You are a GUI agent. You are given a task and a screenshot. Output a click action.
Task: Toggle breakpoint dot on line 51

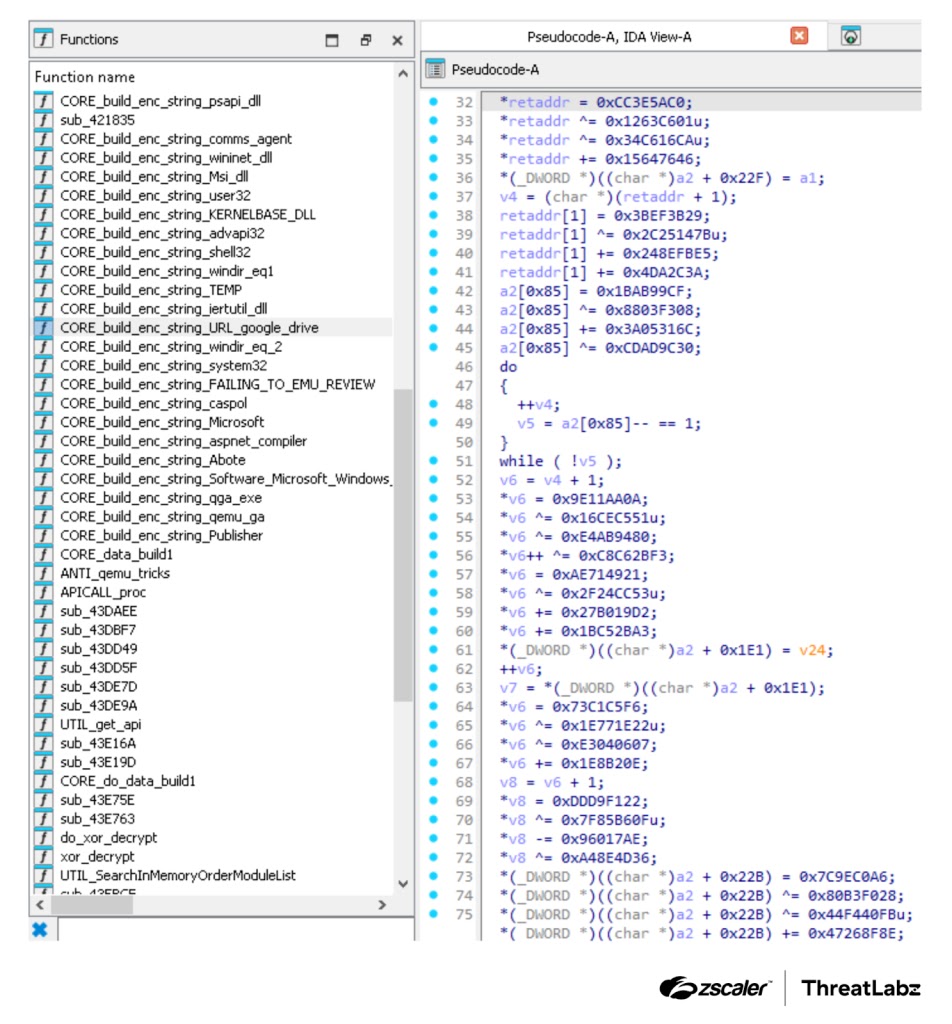point(433,460)
